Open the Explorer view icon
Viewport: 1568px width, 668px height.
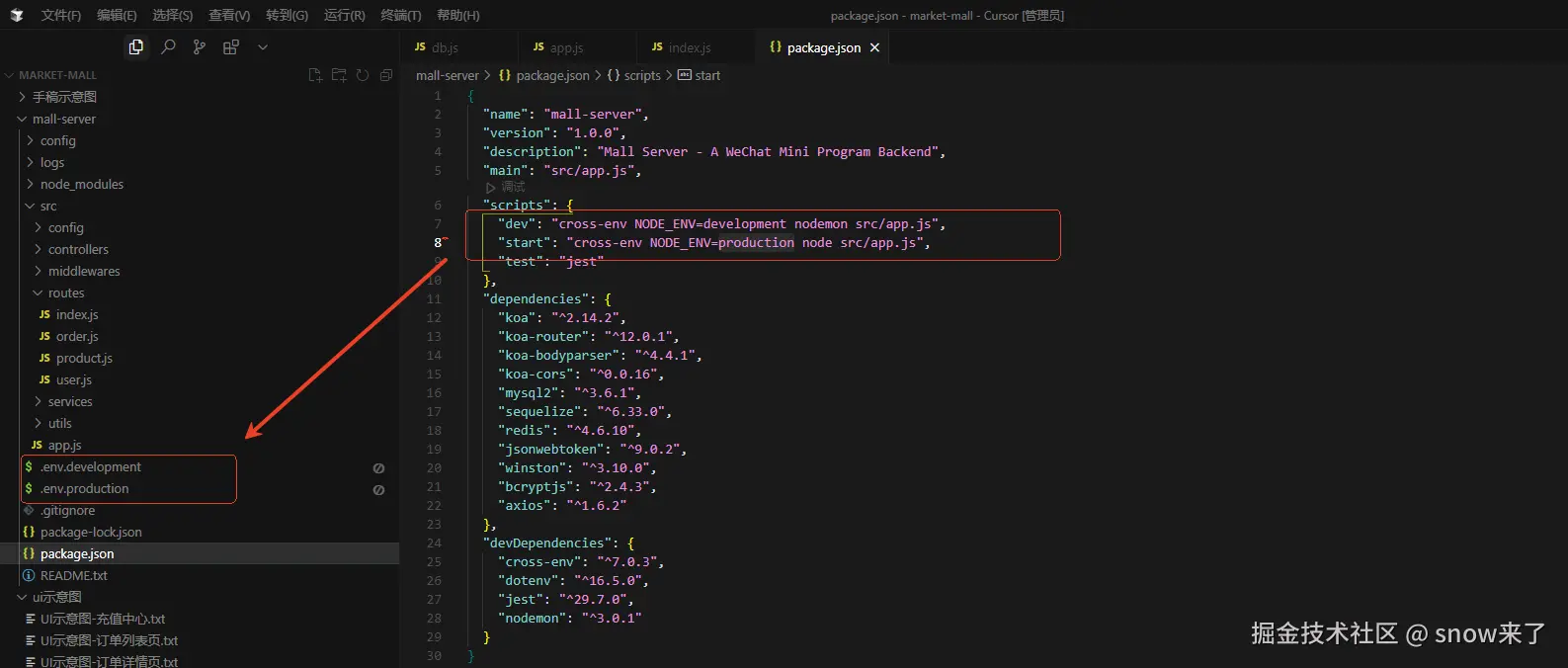tap(136, 46)
